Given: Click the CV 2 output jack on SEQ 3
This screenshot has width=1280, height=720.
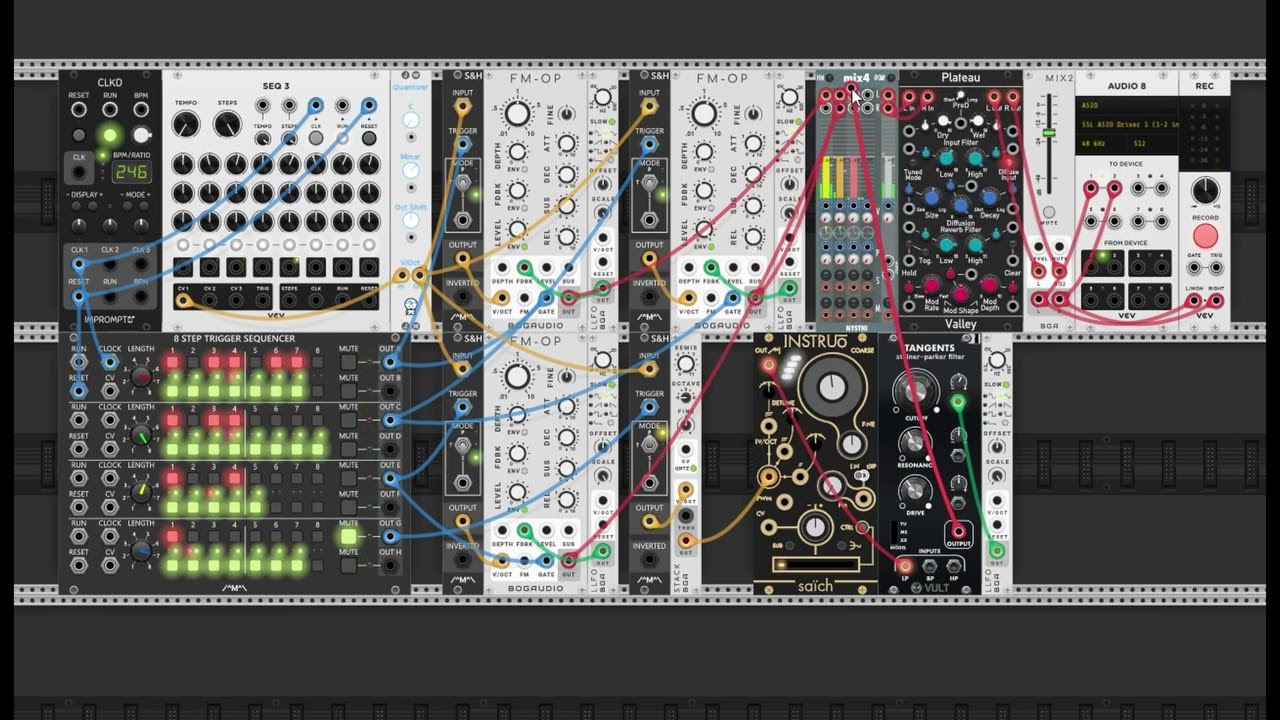Looking at the screenshot, I should pyautogui.click(x=210, y=300).
